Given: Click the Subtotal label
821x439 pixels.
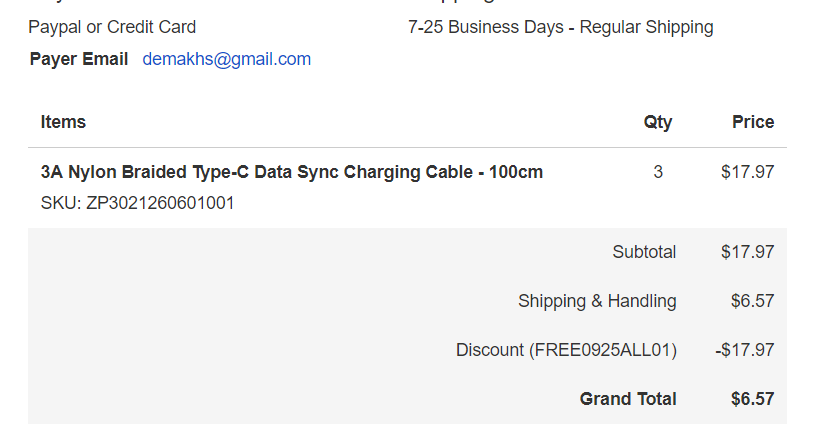Looking at the screenshot, I should click(x=644, y=252).
